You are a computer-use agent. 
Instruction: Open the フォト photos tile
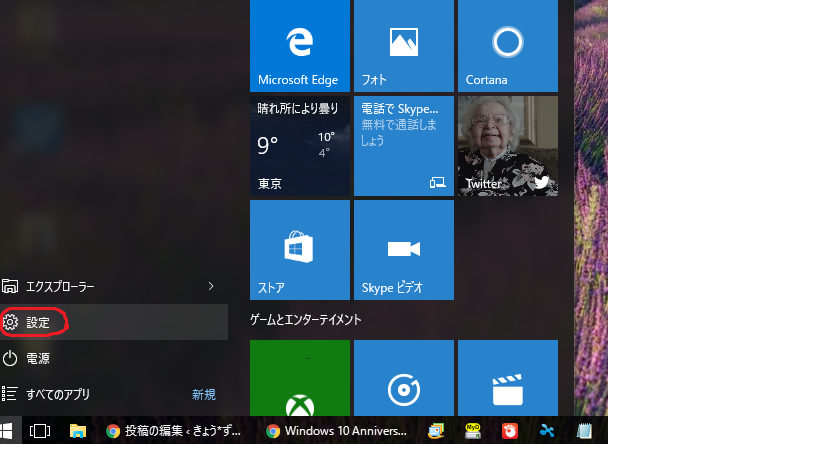[x=404, y=46]
